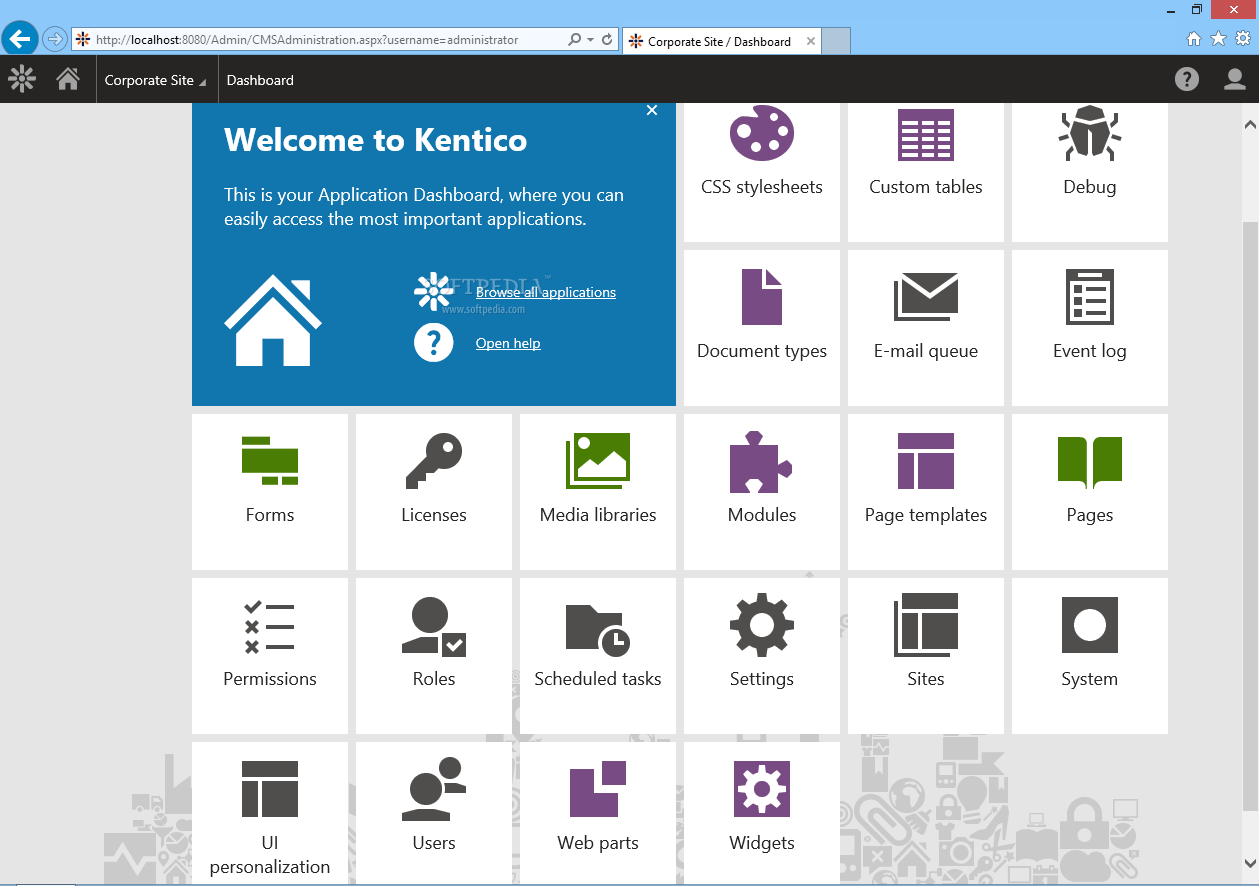This screenshot has width=1259, height=886.
Task: Open browser favorites star icon
Action: tap(1218, 39)
